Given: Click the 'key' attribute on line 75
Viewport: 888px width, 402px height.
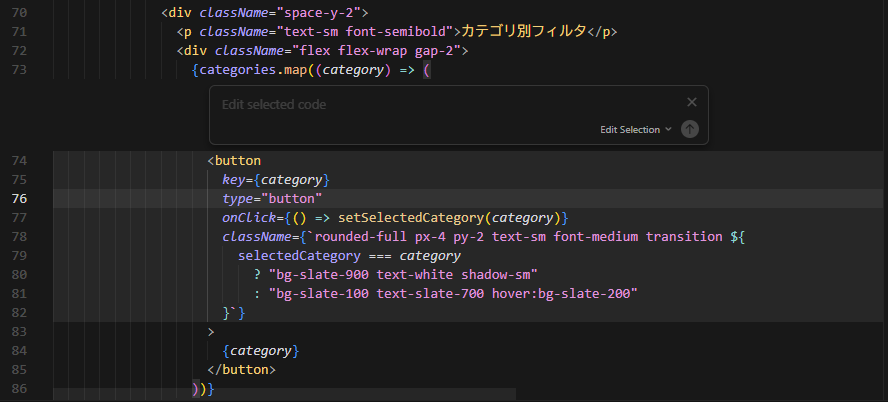Looking at the screenshot, I should coord(233,180).
